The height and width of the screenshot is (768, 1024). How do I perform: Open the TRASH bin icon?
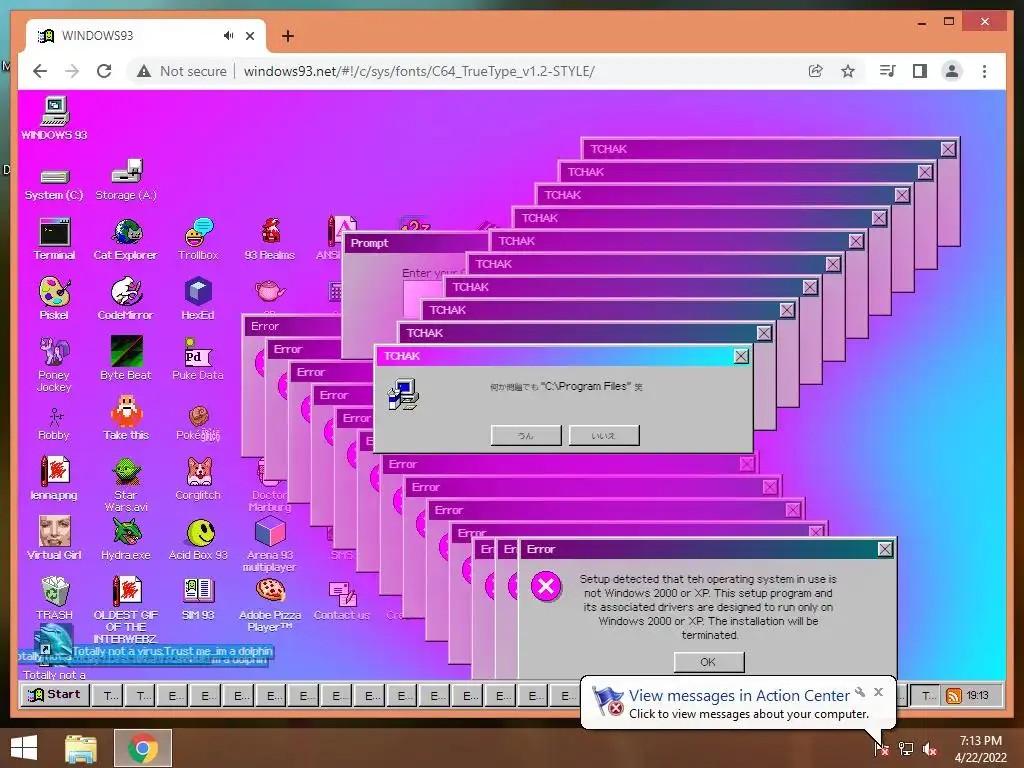click(x=54, y=599)
